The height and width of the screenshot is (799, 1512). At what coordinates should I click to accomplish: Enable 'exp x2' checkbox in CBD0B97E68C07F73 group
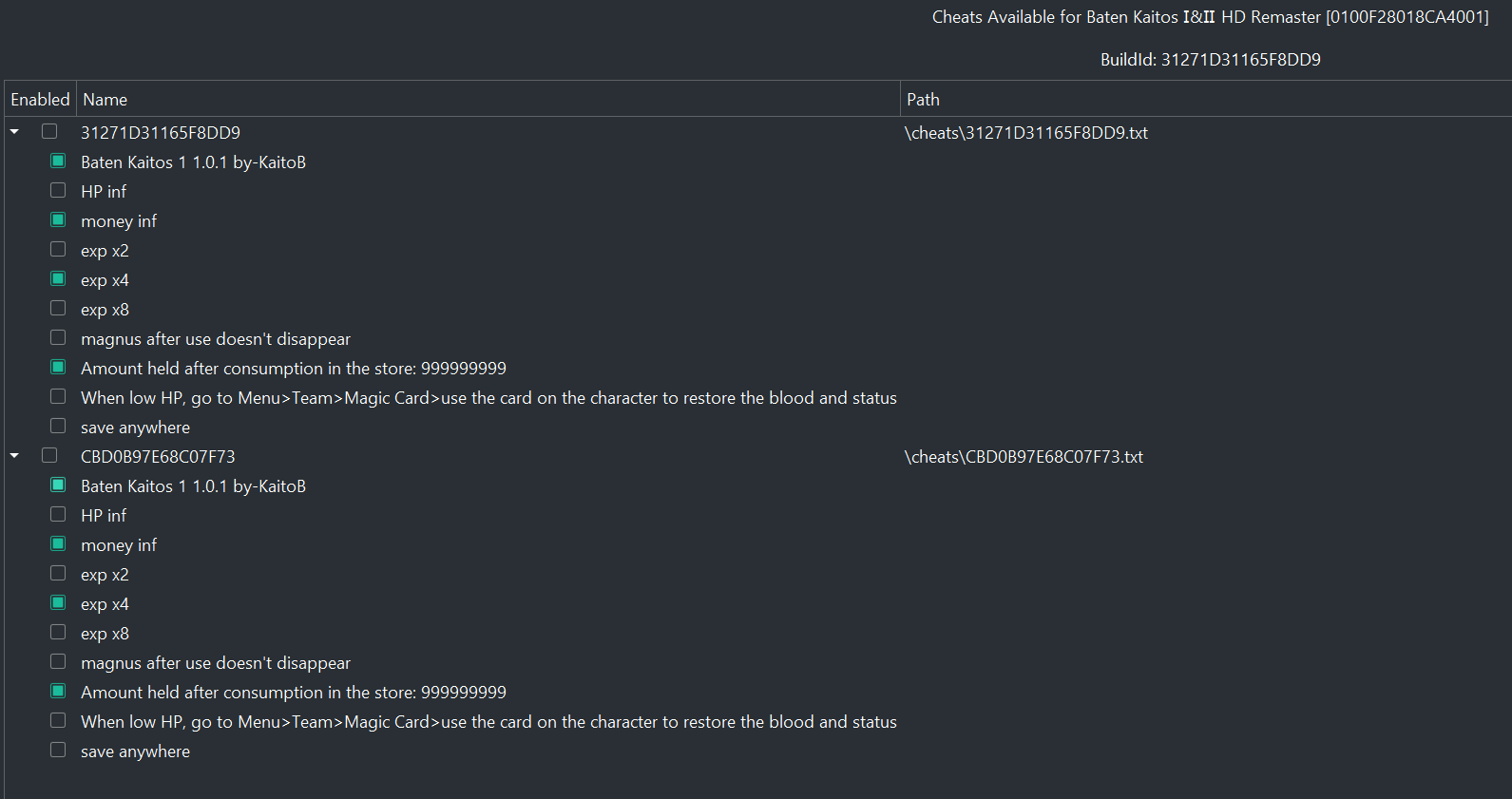pos(58,574)
